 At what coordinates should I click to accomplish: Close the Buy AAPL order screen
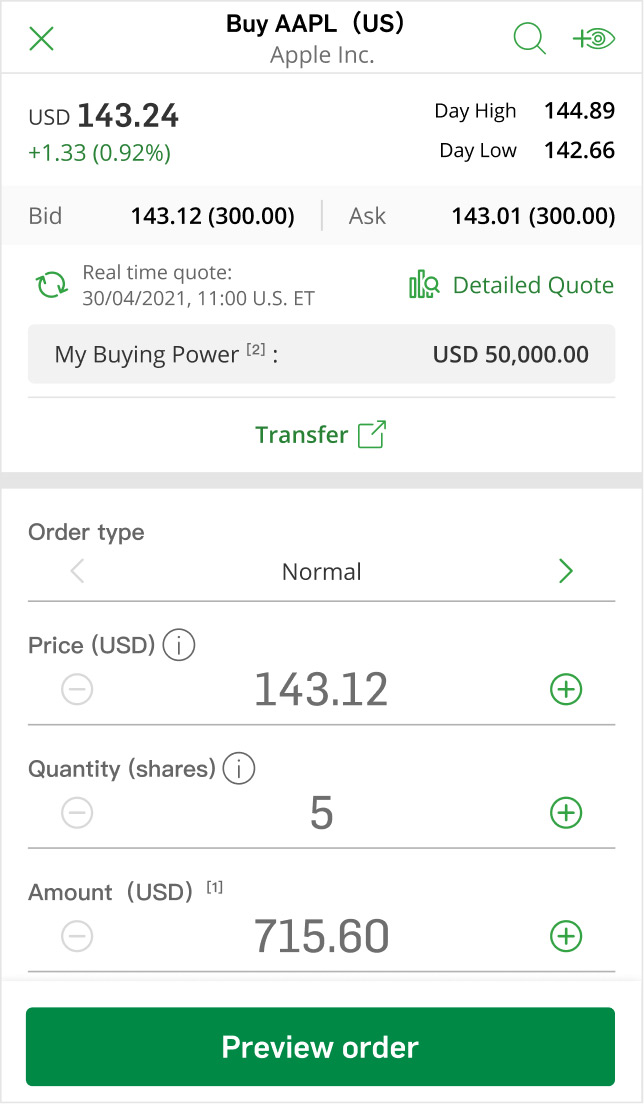pos(42,39)
